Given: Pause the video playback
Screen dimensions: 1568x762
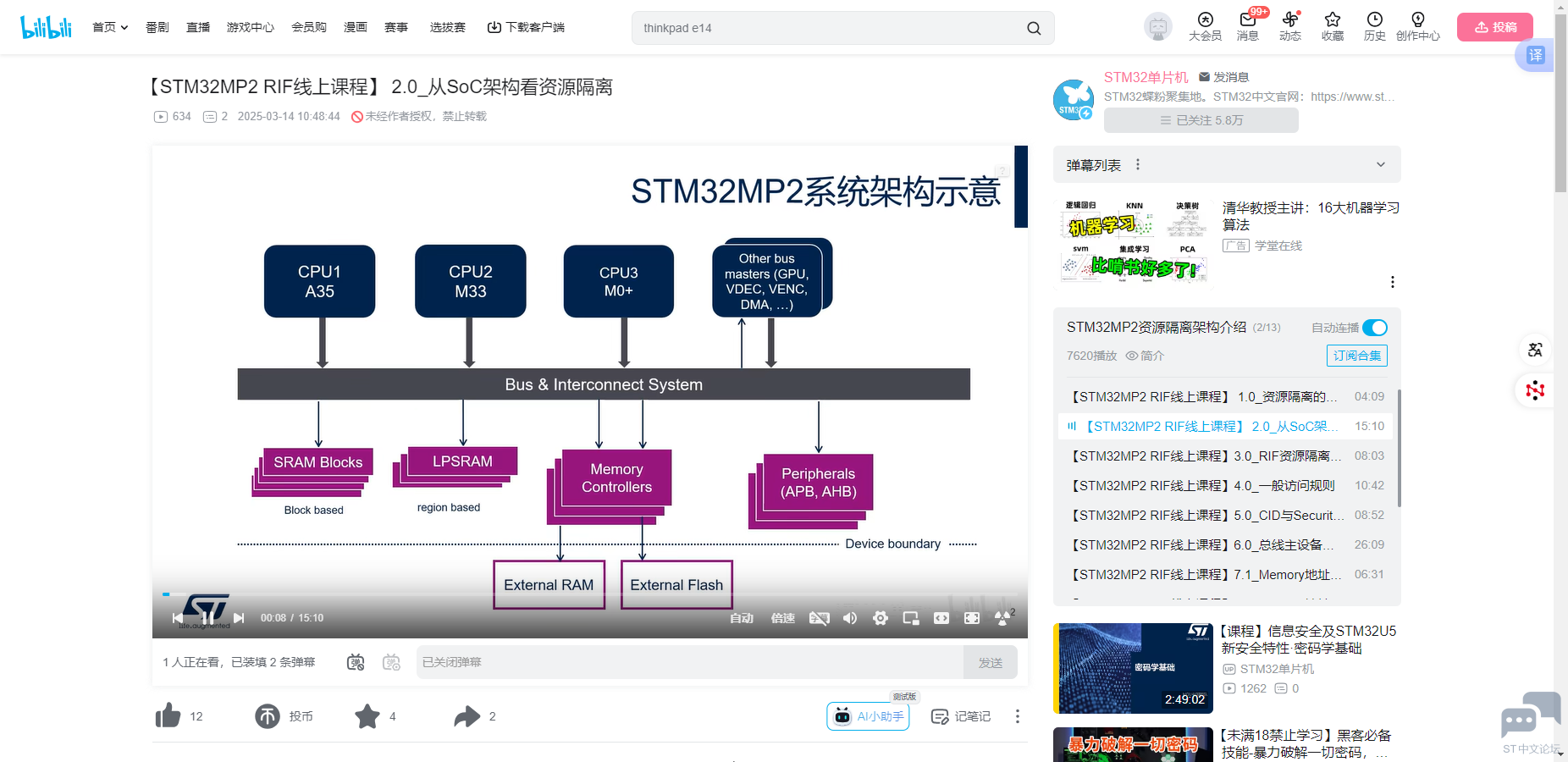Looking at the screenshot, I should pyautogui.click(x=207, y=618).
